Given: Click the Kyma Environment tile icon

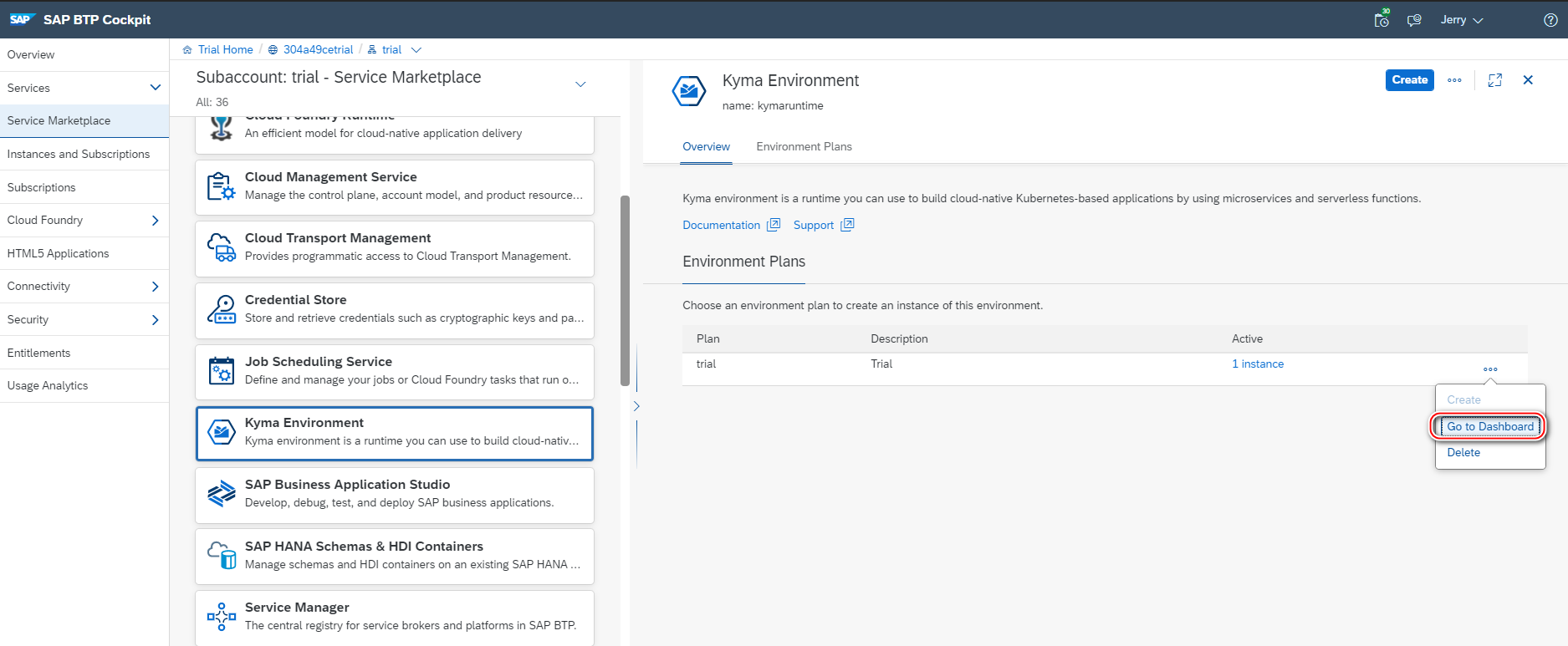Looking at the screenshot, I should click(222, 432).
